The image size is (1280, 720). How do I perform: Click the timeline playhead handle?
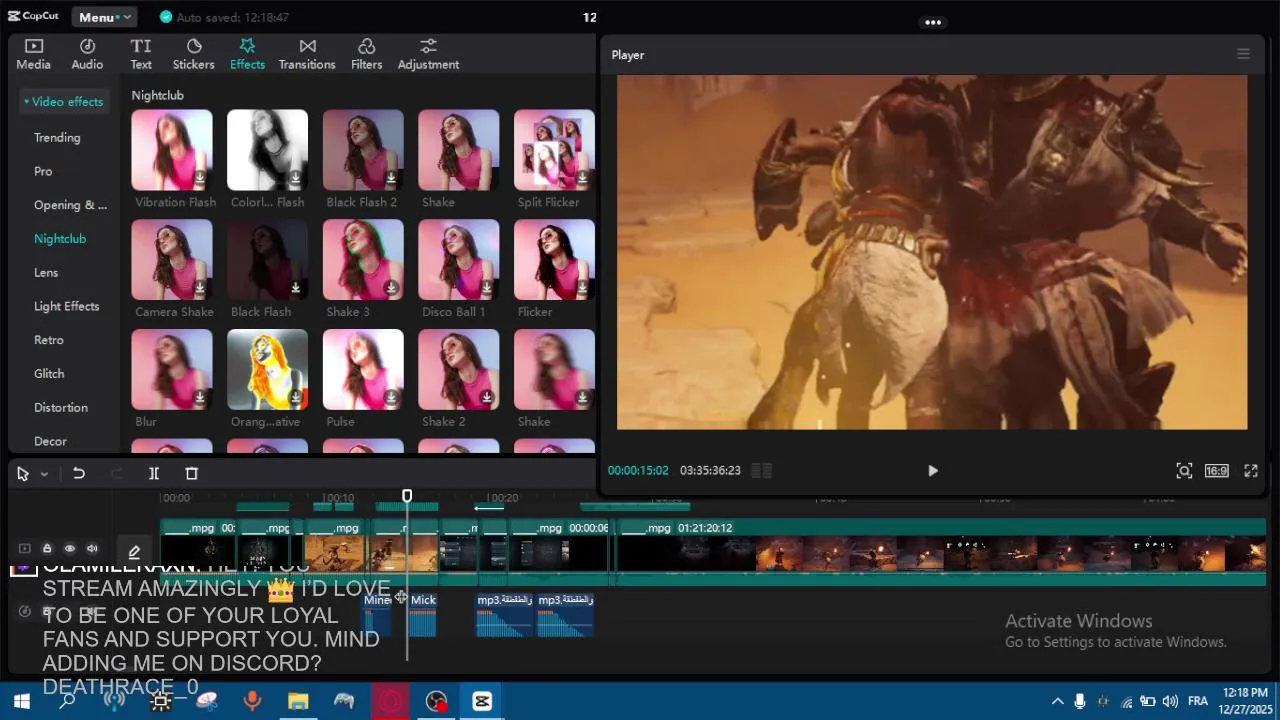coord(407,496)
